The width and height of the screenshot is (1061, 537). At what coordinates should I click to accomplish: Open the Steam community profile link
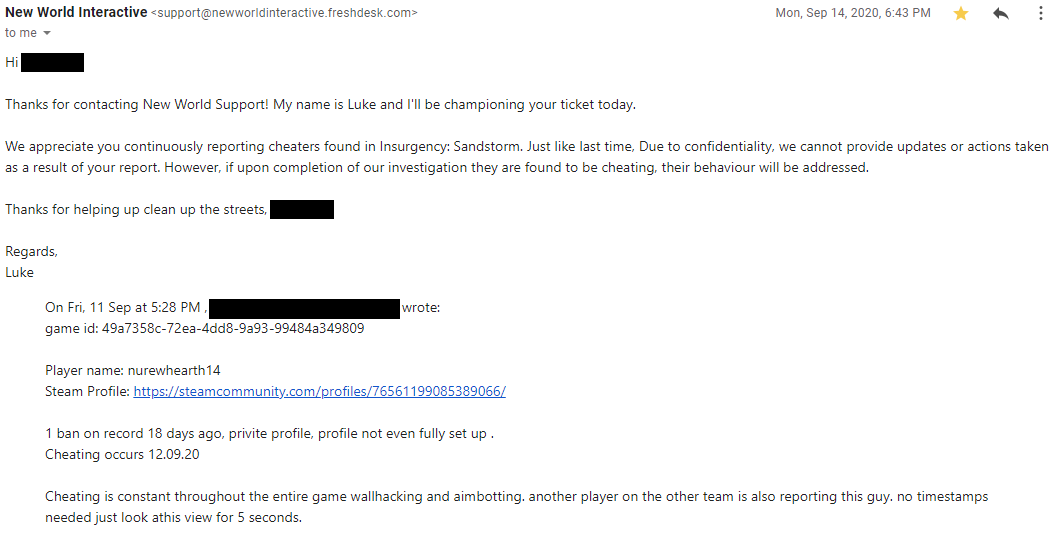319,391
